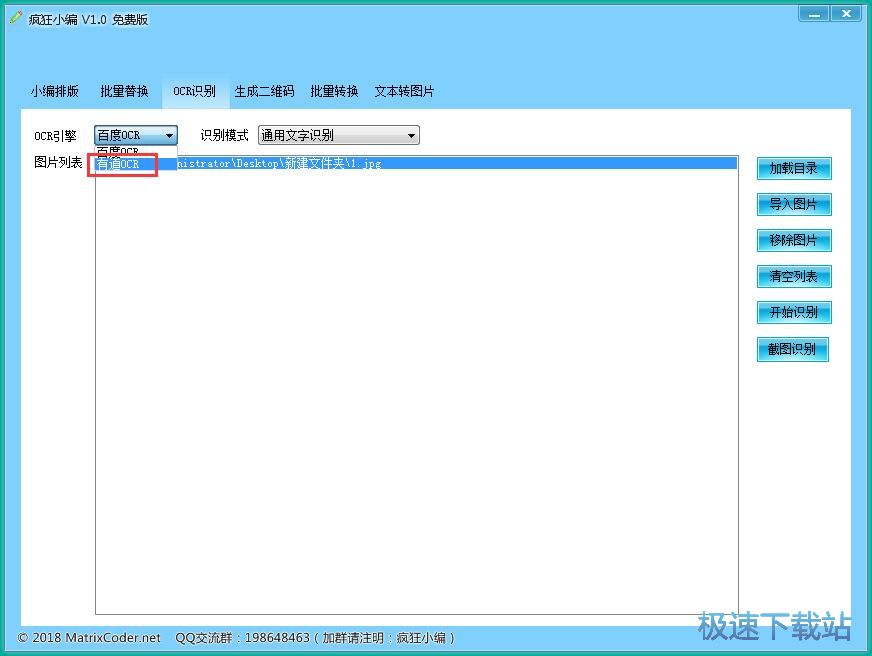Screen dimensions: 872x656
Task: Switch to the 小编排版 tab
Action: click(54, 91)
